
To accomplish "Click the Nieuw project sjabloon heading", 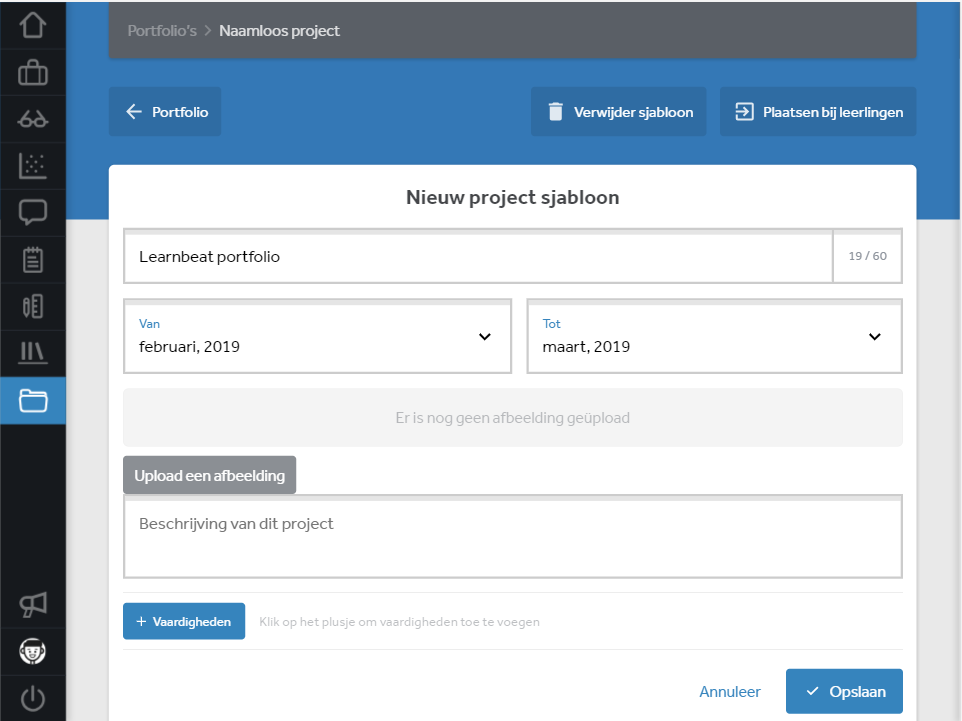I will (x=513, y=198).
